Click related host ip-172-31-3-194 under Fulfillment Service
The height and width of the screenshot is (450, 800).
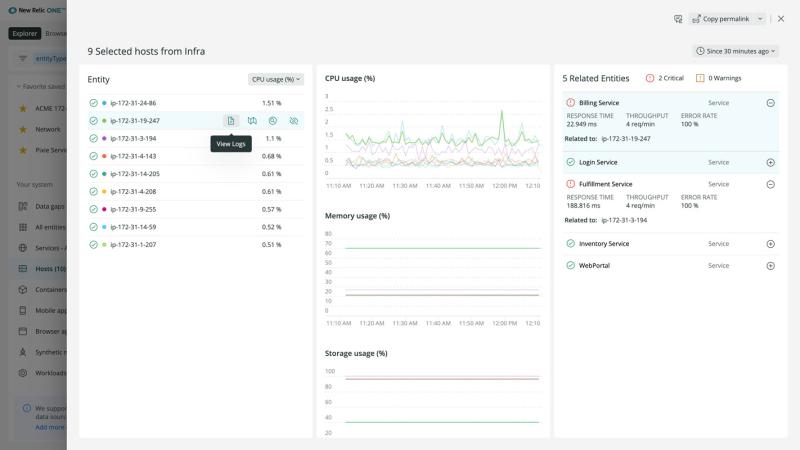point(624,220)
